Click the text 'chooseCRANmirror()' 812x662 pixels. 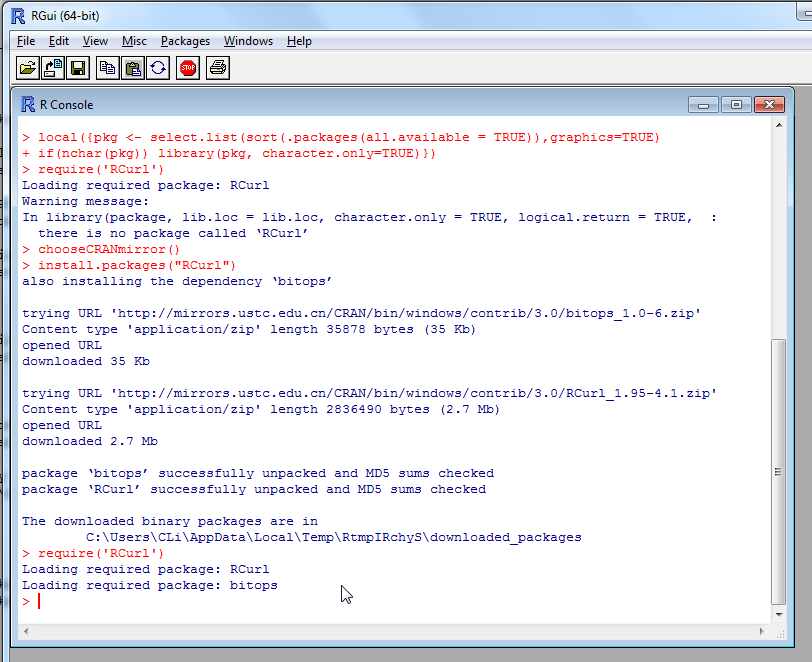109,249
